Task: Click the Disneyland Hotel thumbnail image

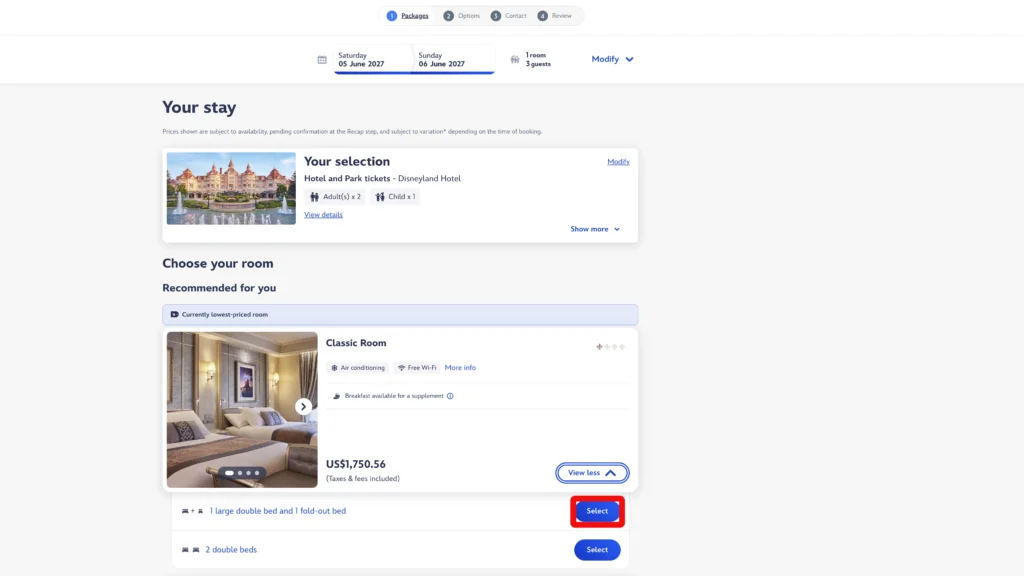Action: coord(231,189)
